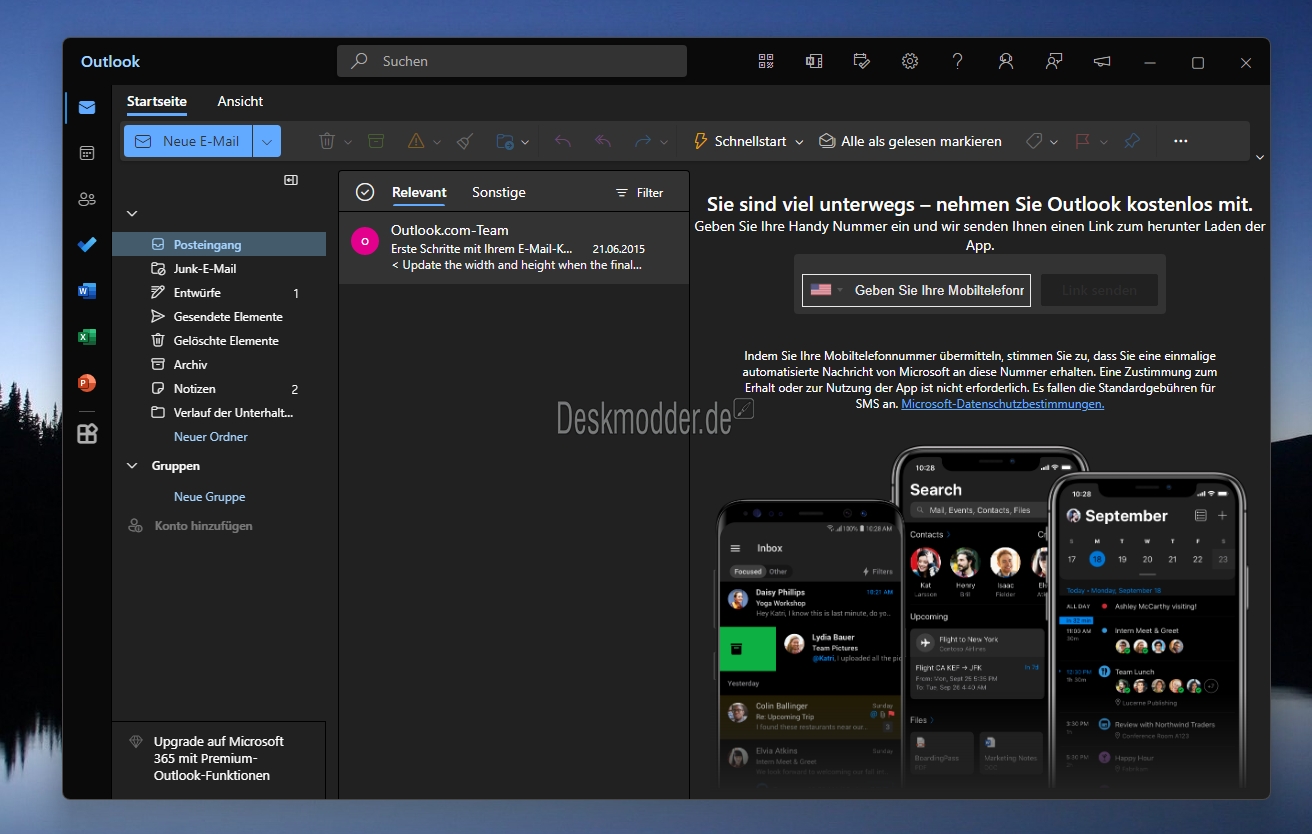Click the pin message icon
This screenshot has width=1312, height=834.
[1132, 141]
